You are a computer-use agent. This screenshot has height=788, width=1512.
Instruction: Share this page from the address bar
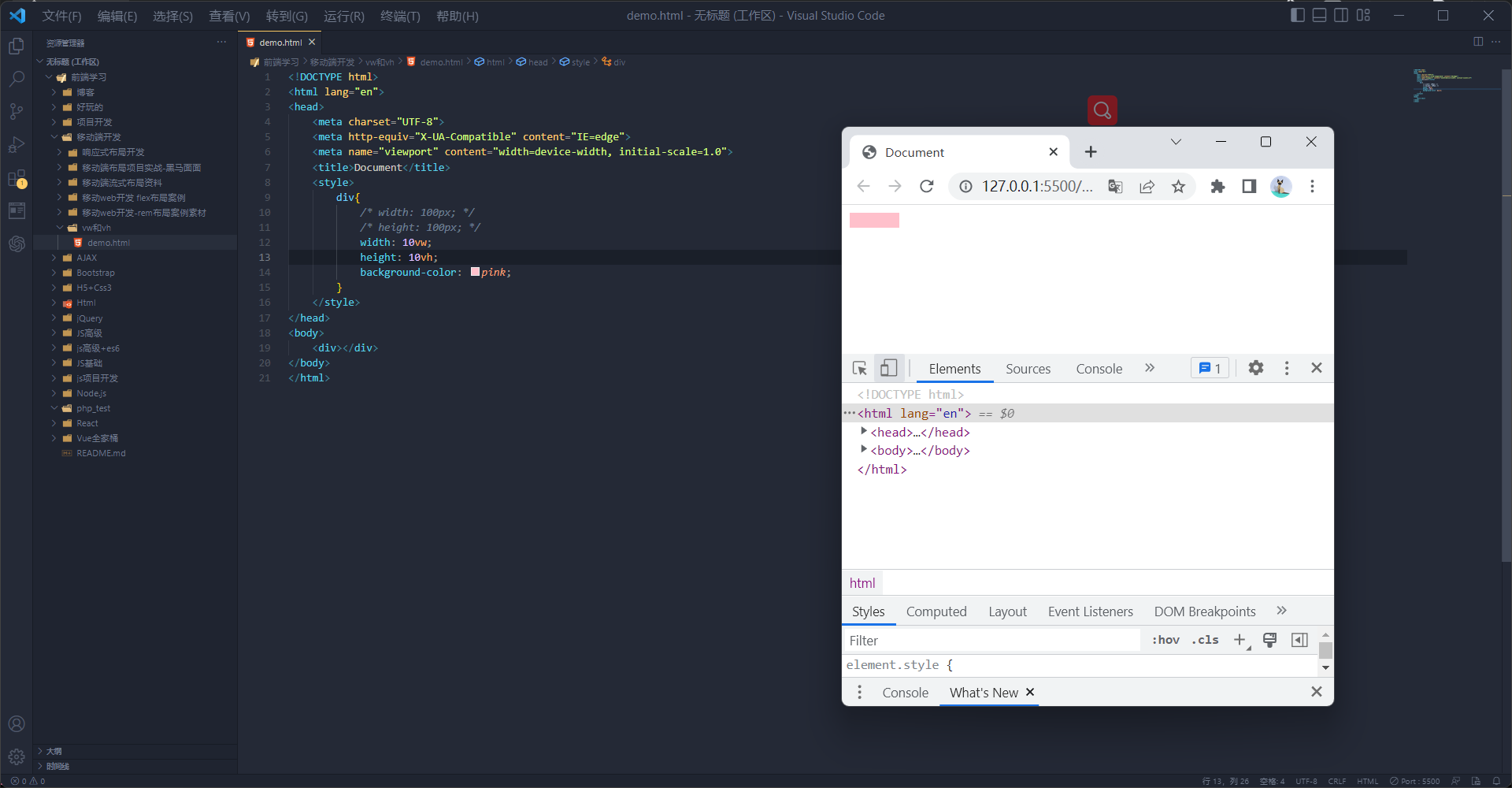(1147, 186)
